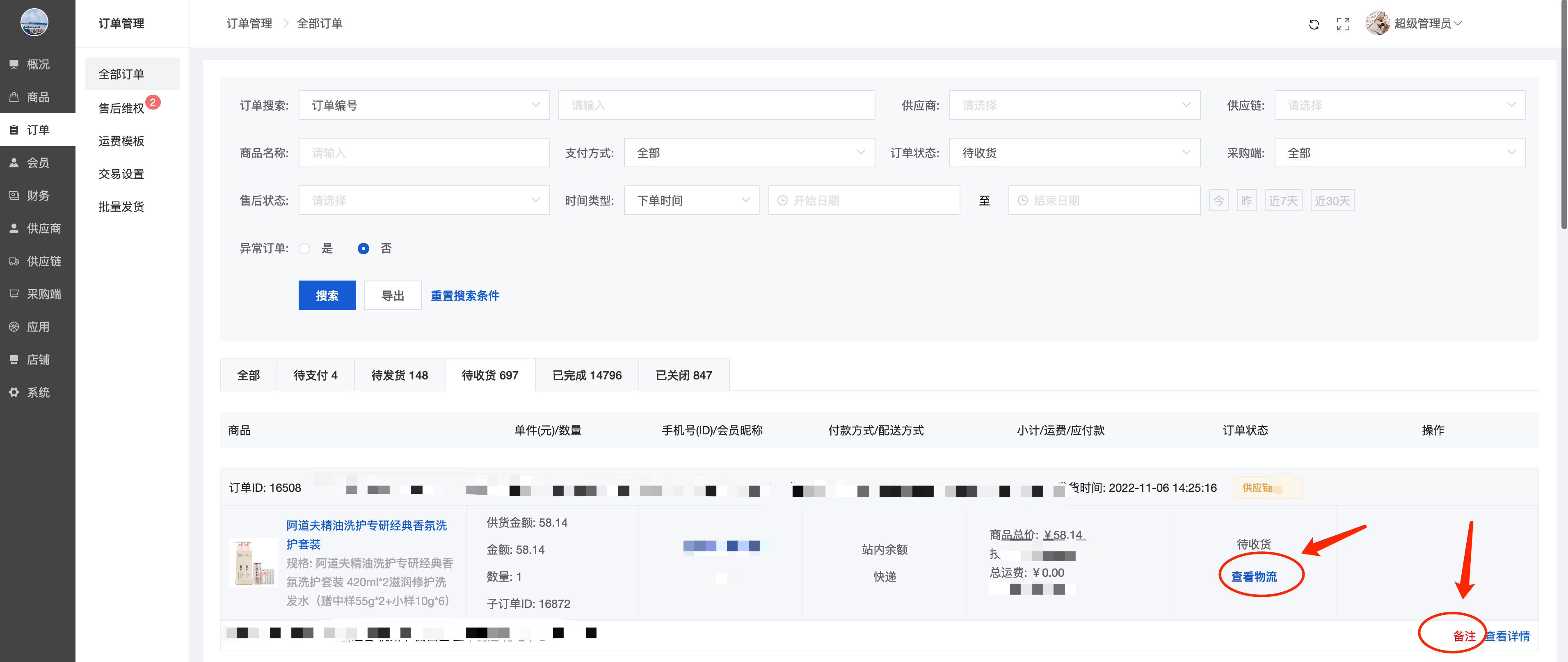Open 会员 members section

point(38,162)
